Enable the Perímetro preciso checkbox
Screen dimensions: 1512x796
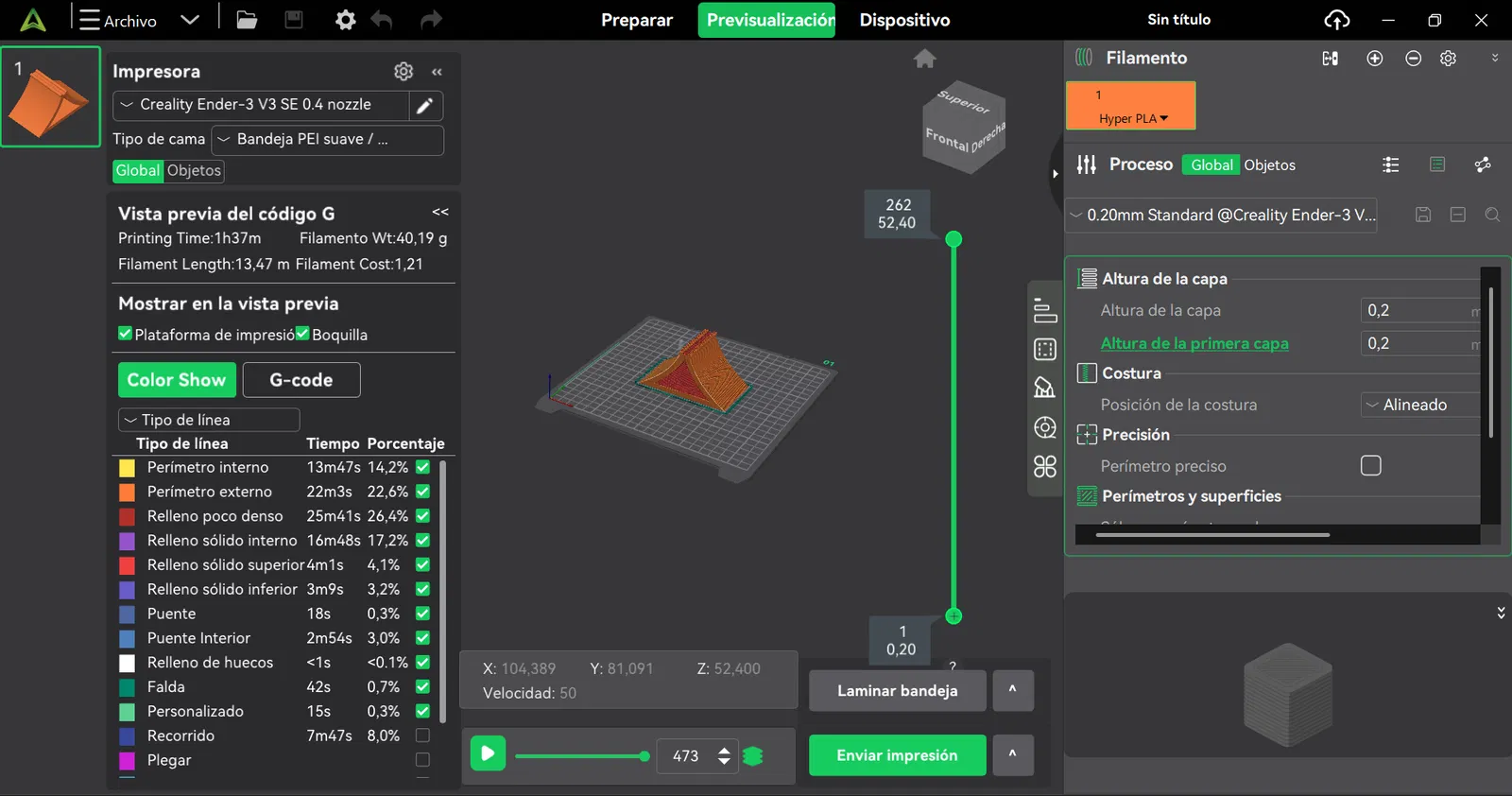coord(1371,466)
